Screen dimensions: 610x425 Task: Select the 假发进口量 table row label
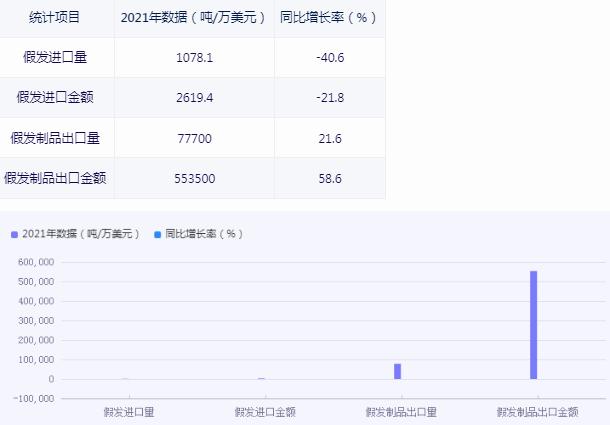pos(56,57)
